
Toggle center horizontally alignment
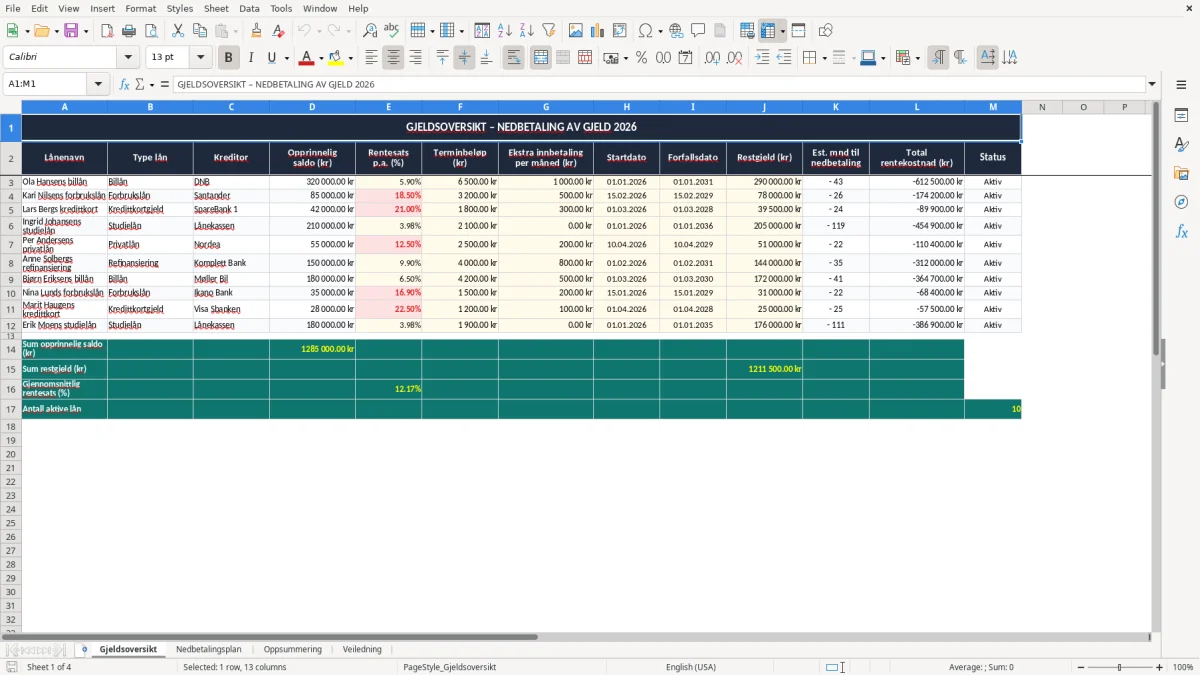394,58
